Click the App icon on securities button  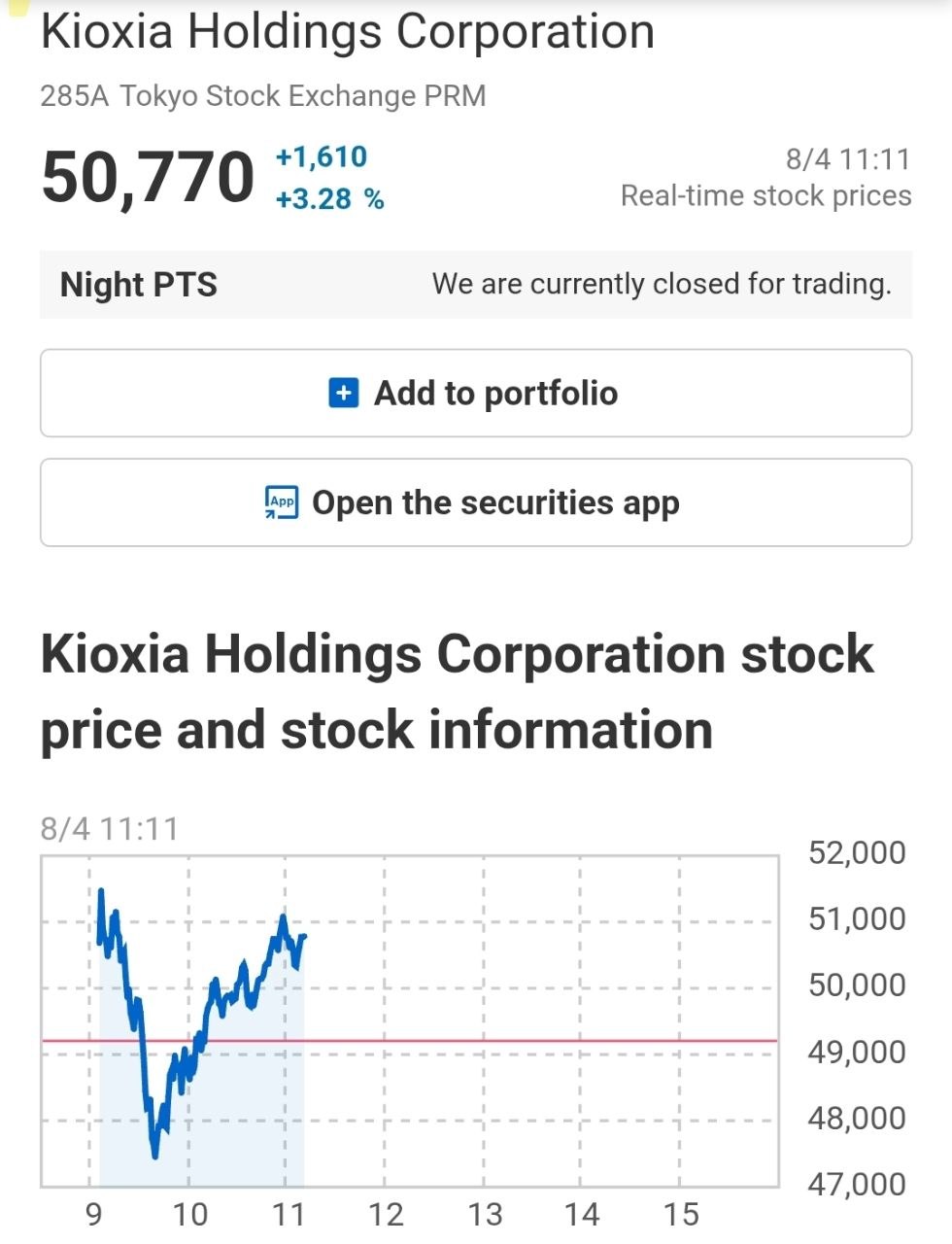pyautogui.click(x=282, y=502)
